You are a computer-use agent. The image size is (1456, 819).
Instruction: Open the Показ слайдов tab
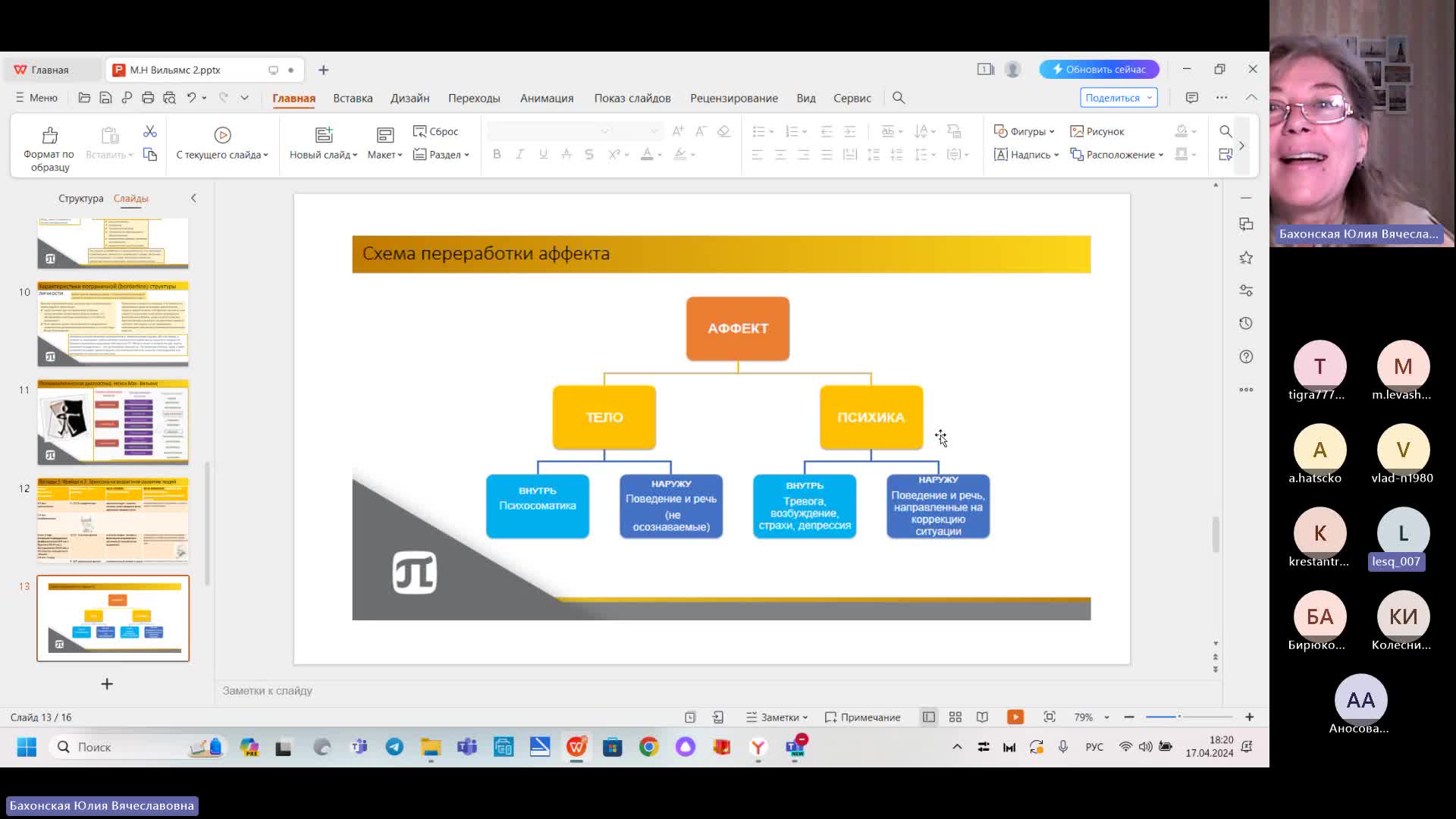[x=632, y=98]
